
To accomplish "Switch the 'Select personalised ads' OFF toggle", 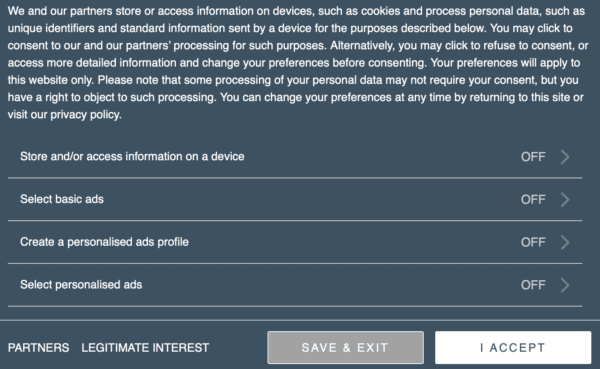I will (533, 285).
